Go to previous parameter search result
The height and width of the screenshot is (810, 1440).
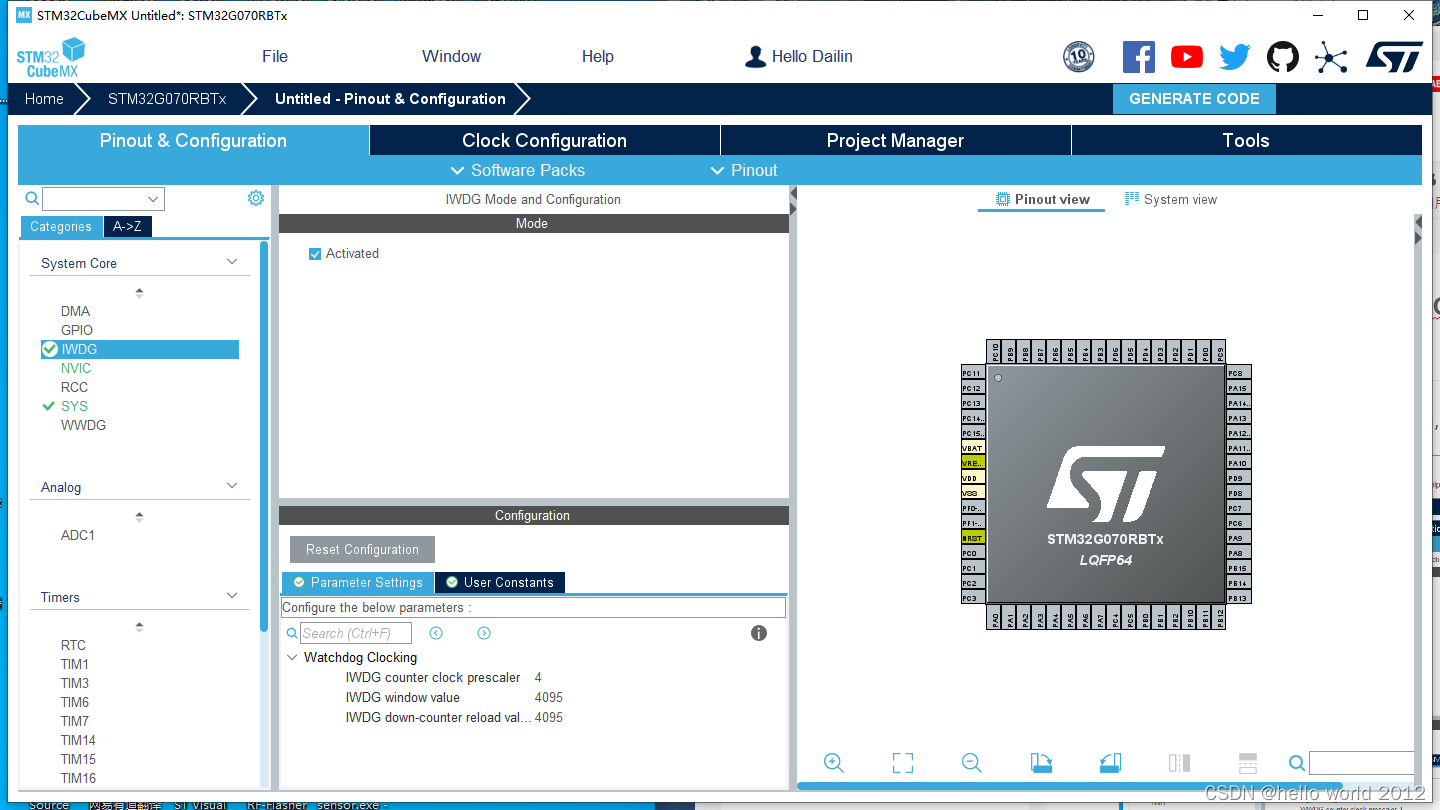coord(436,633)
